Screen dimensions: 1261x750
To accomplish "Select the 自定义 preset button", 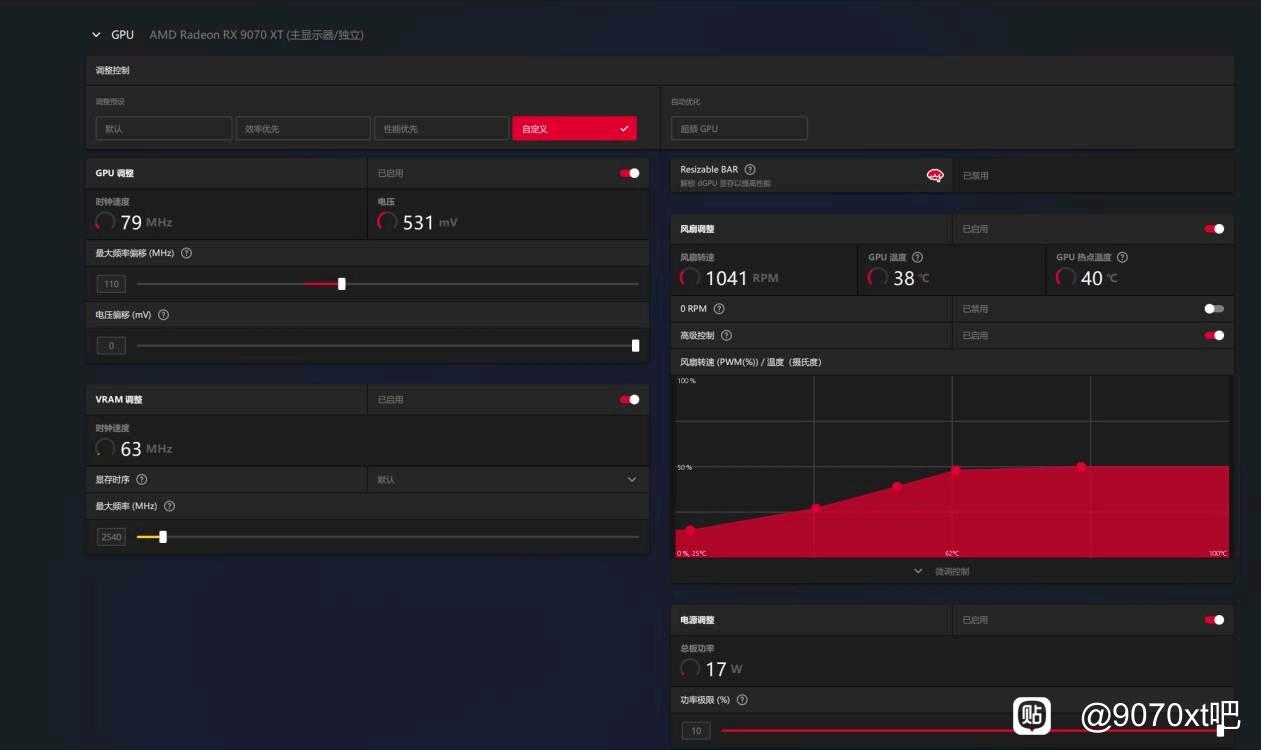I will coord(574,129).
